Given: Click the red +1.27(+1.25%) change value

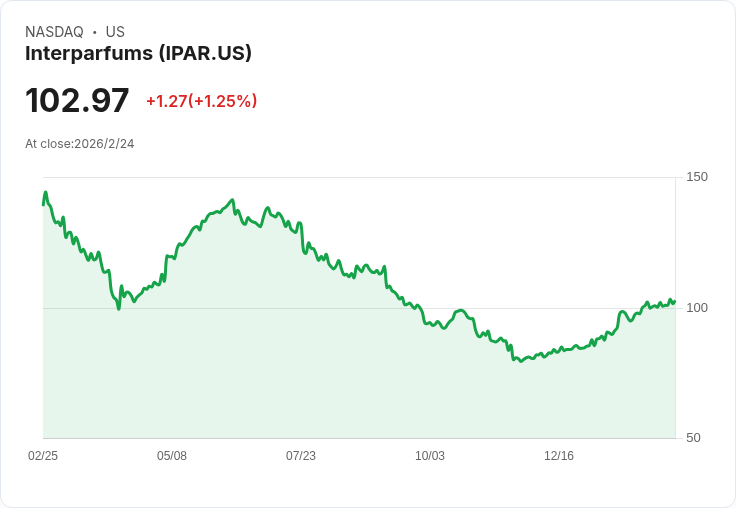Looking at the screenshot, I should pyautogui.click(x=201, y=101).
